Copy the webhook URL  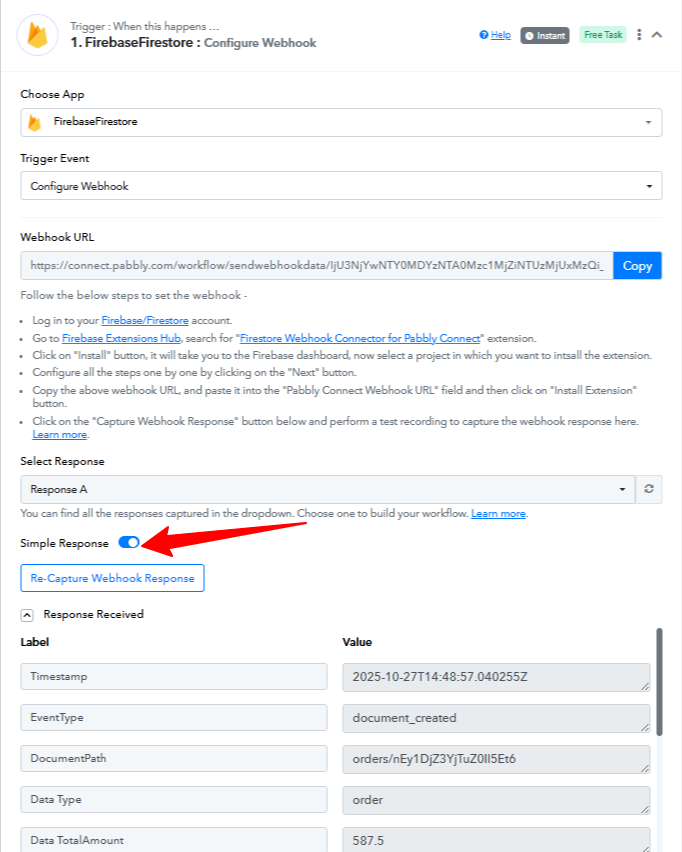[637, 266]
